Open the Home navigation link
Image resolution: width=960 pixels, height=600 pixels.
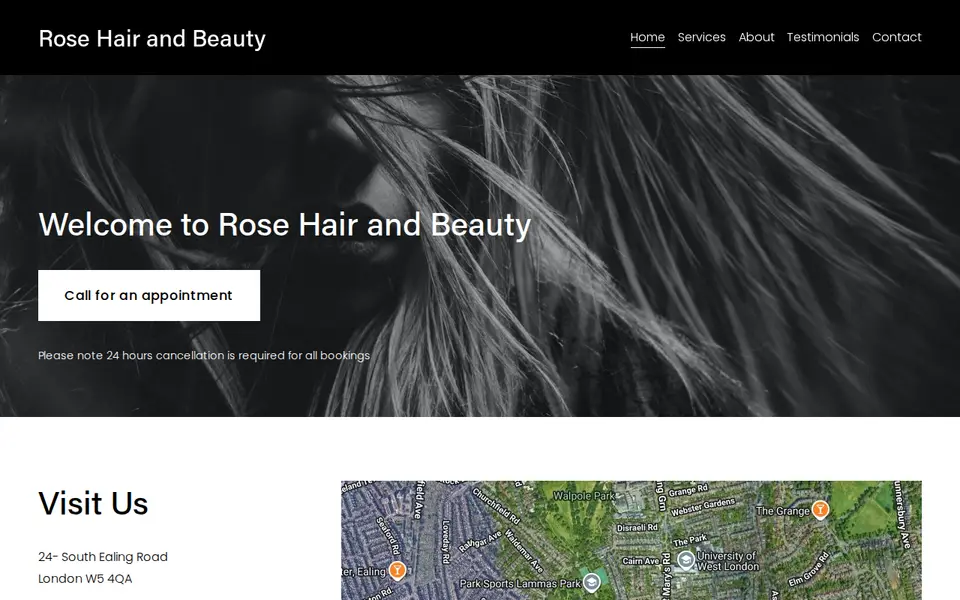pyautogui.click(x=647, y=37)
